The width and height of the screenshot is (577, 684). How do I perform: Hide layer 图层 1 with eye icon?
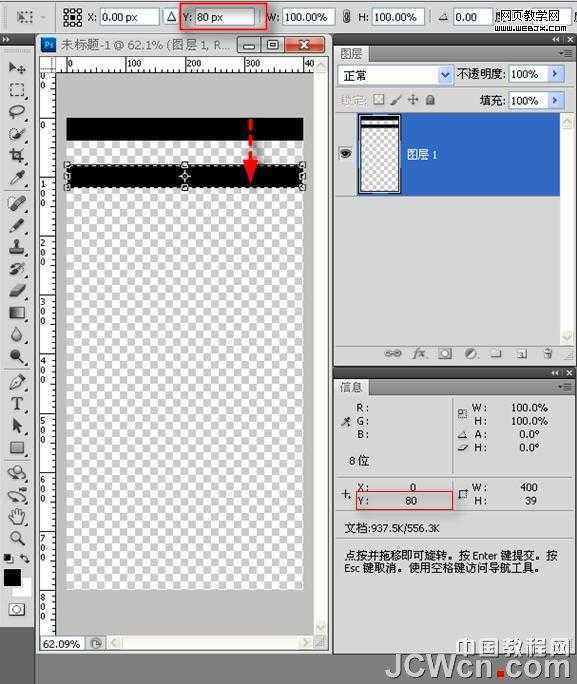pos(345,153)
